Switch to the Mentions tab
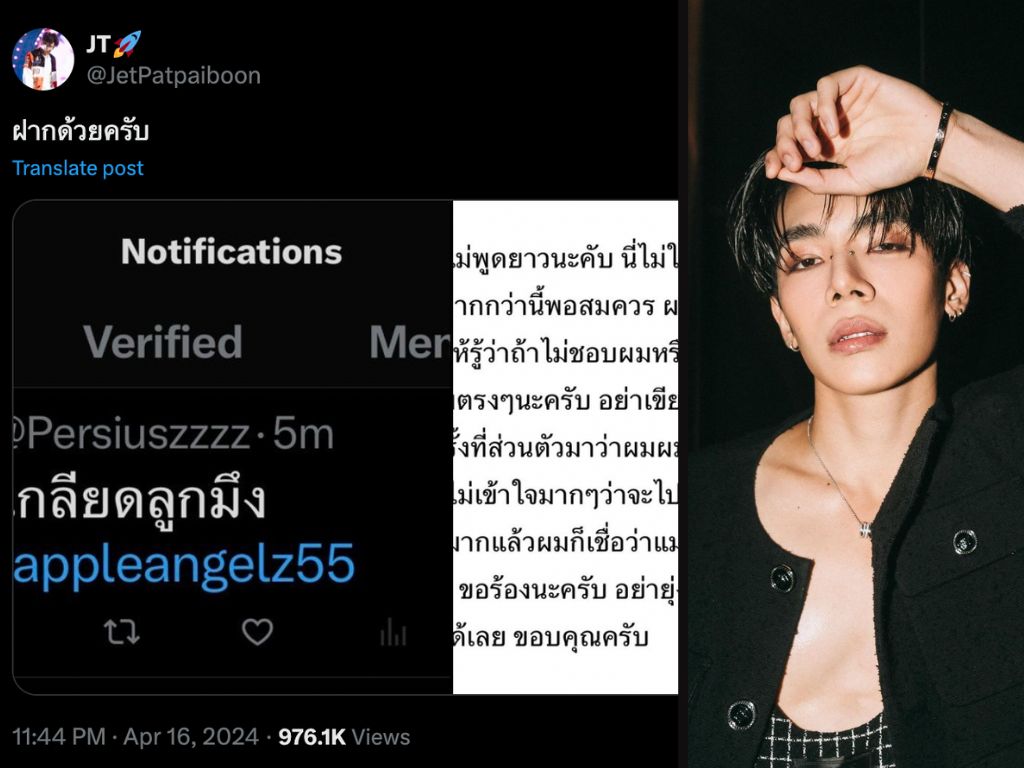Image resolution: width=1024 pixels, height=768 pixels. point(410,342)
